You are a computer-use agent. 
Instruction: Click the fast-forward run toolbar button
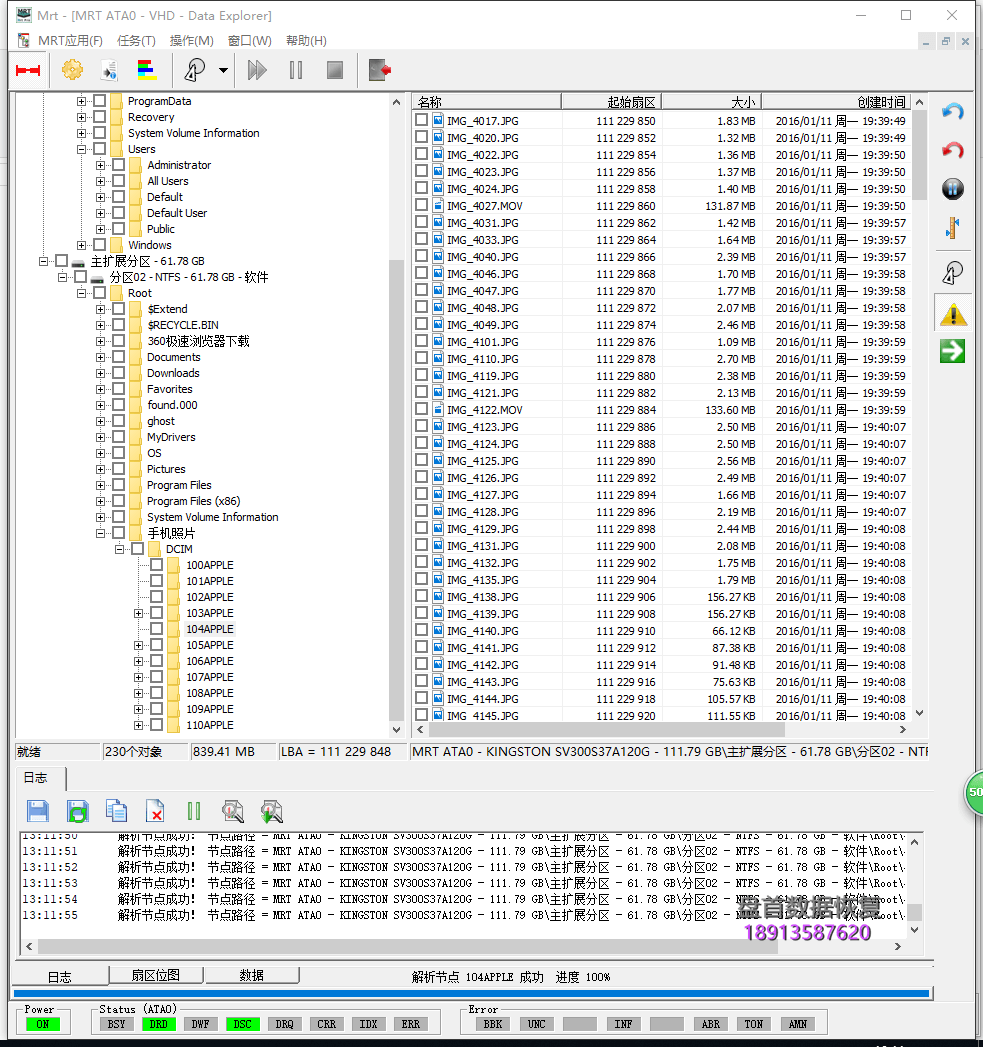257,70
